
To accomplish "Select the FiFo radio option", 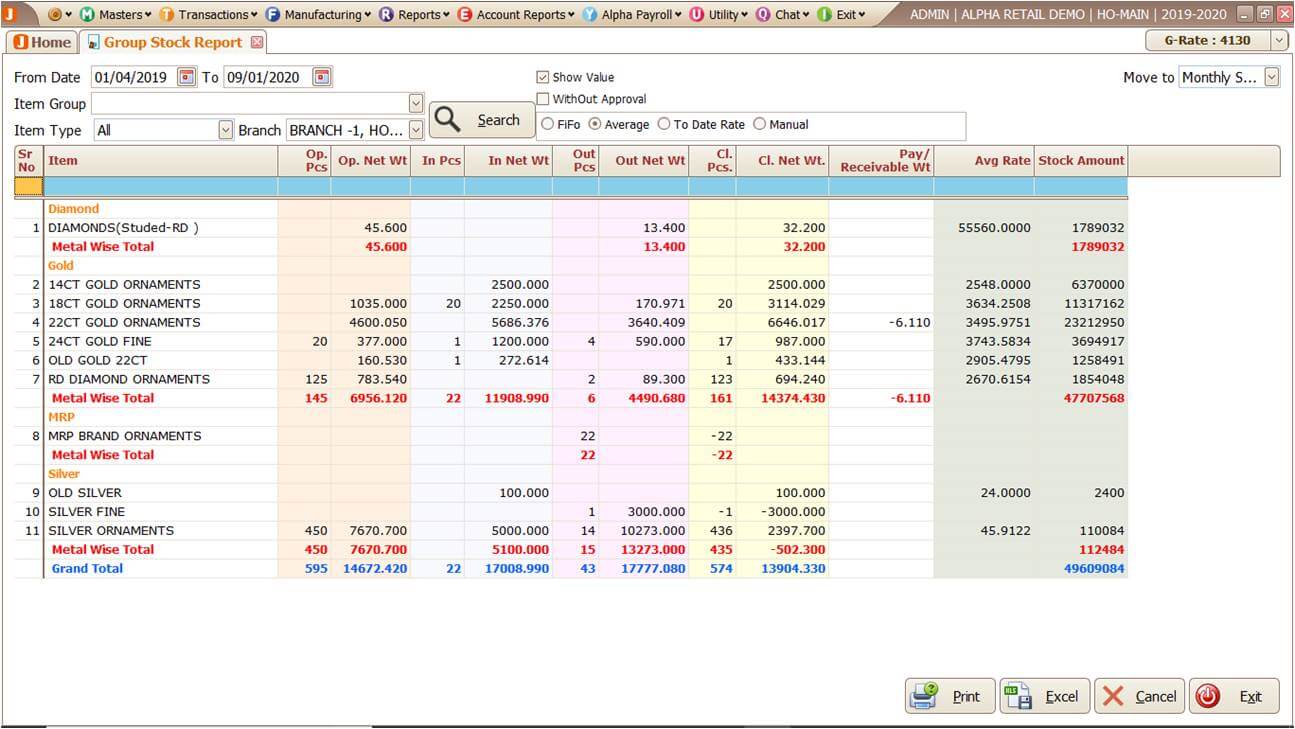I will (x=547, y=124).
